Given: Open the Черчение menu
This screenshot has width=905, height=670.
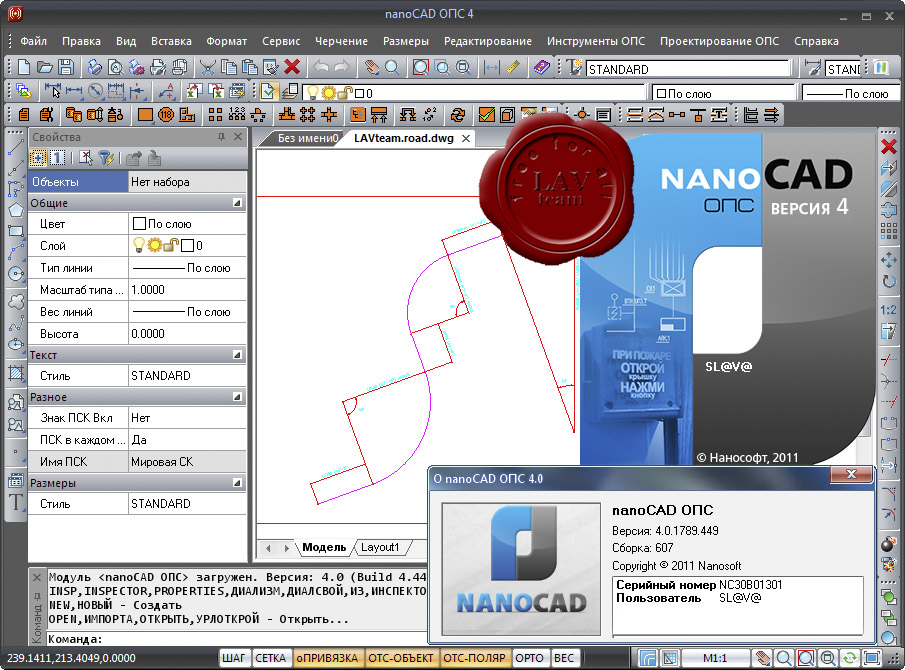Looking at the screenshot, I should [341, 41].
